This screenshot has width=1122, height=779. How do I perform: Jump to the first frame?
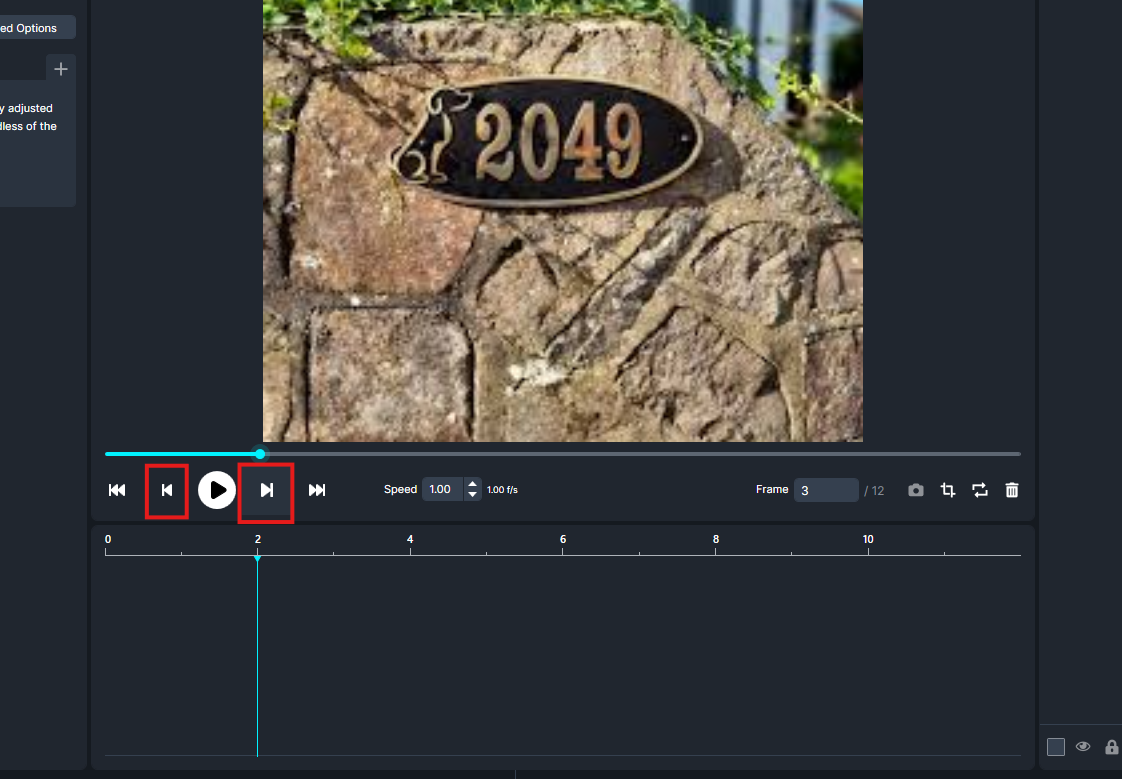click(117, 490)
